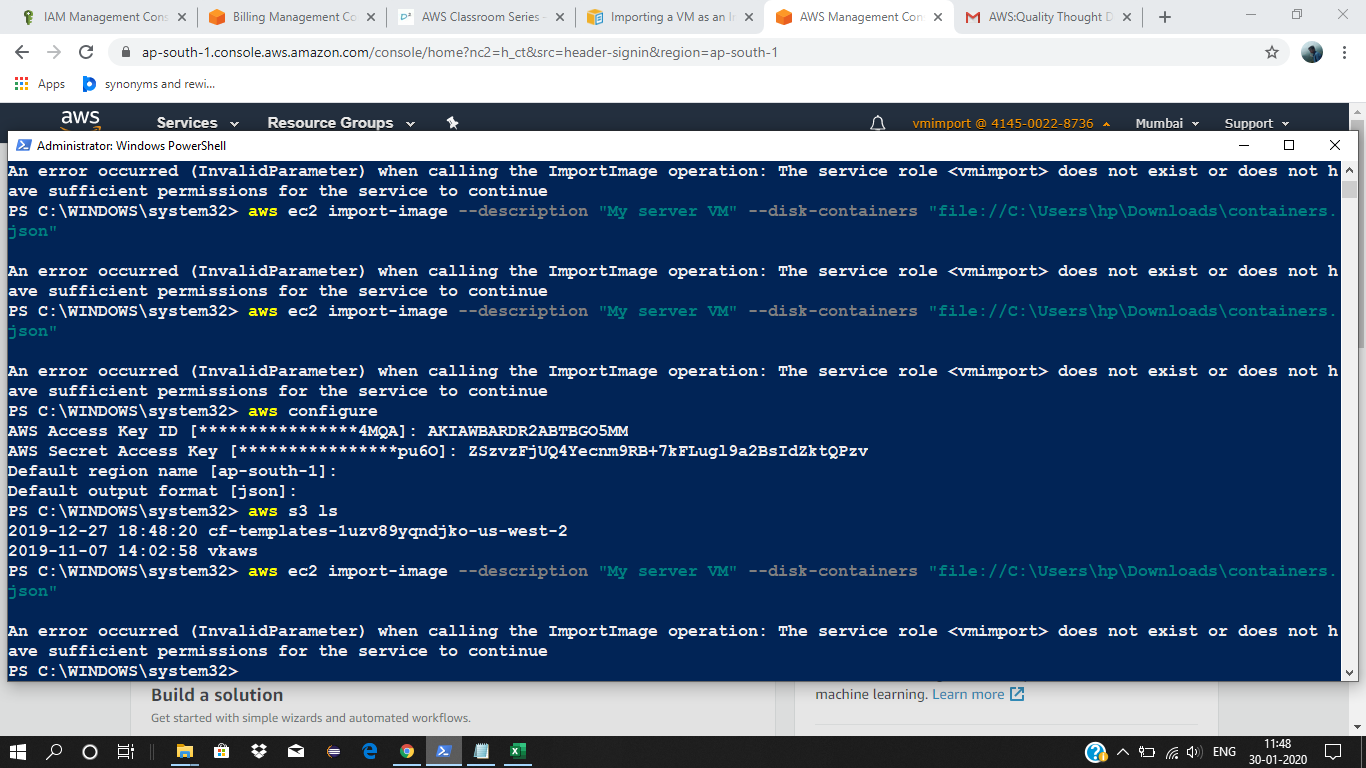
Task: Reload the page using the refresh icon
Action: tap(85, 52)
